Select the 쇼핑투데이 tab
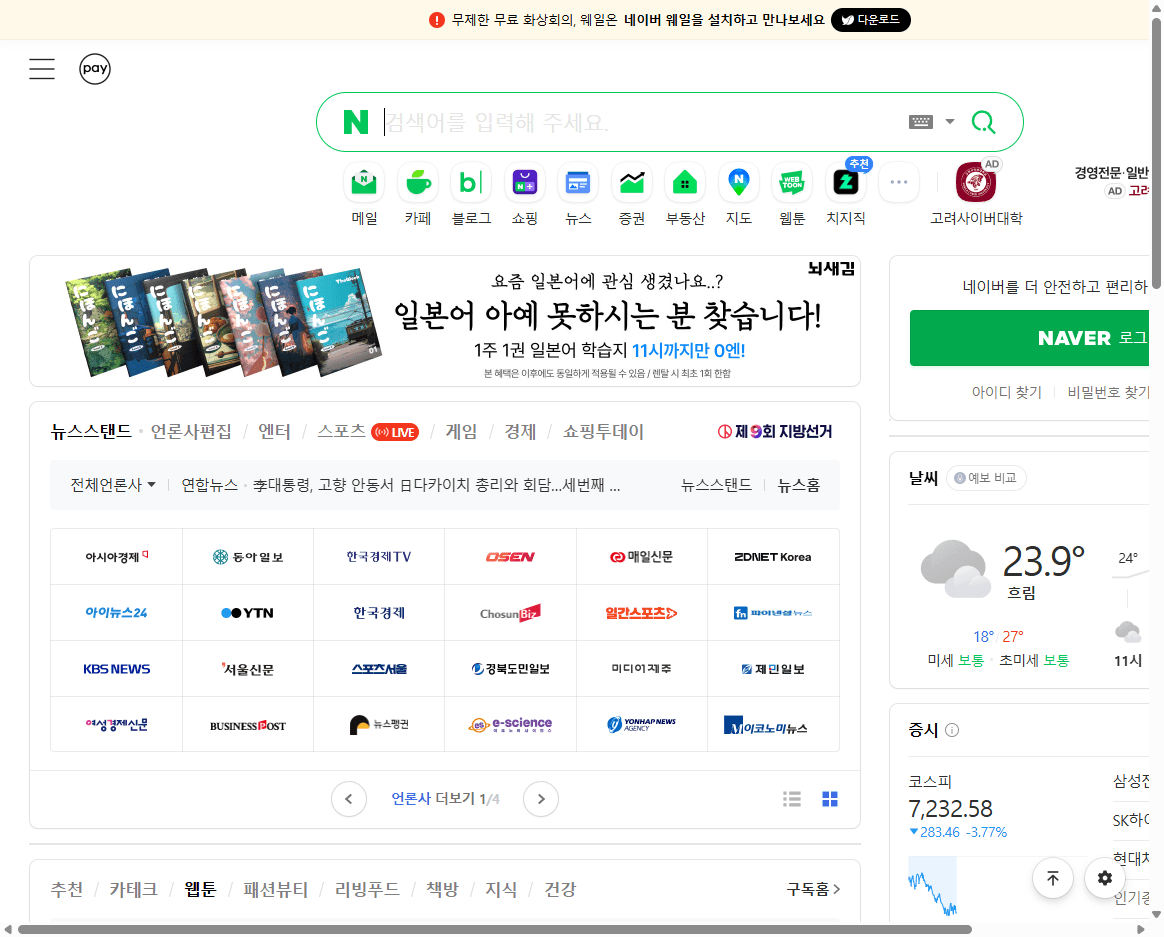Viewport: 1164px width, 937px height. 603,431
